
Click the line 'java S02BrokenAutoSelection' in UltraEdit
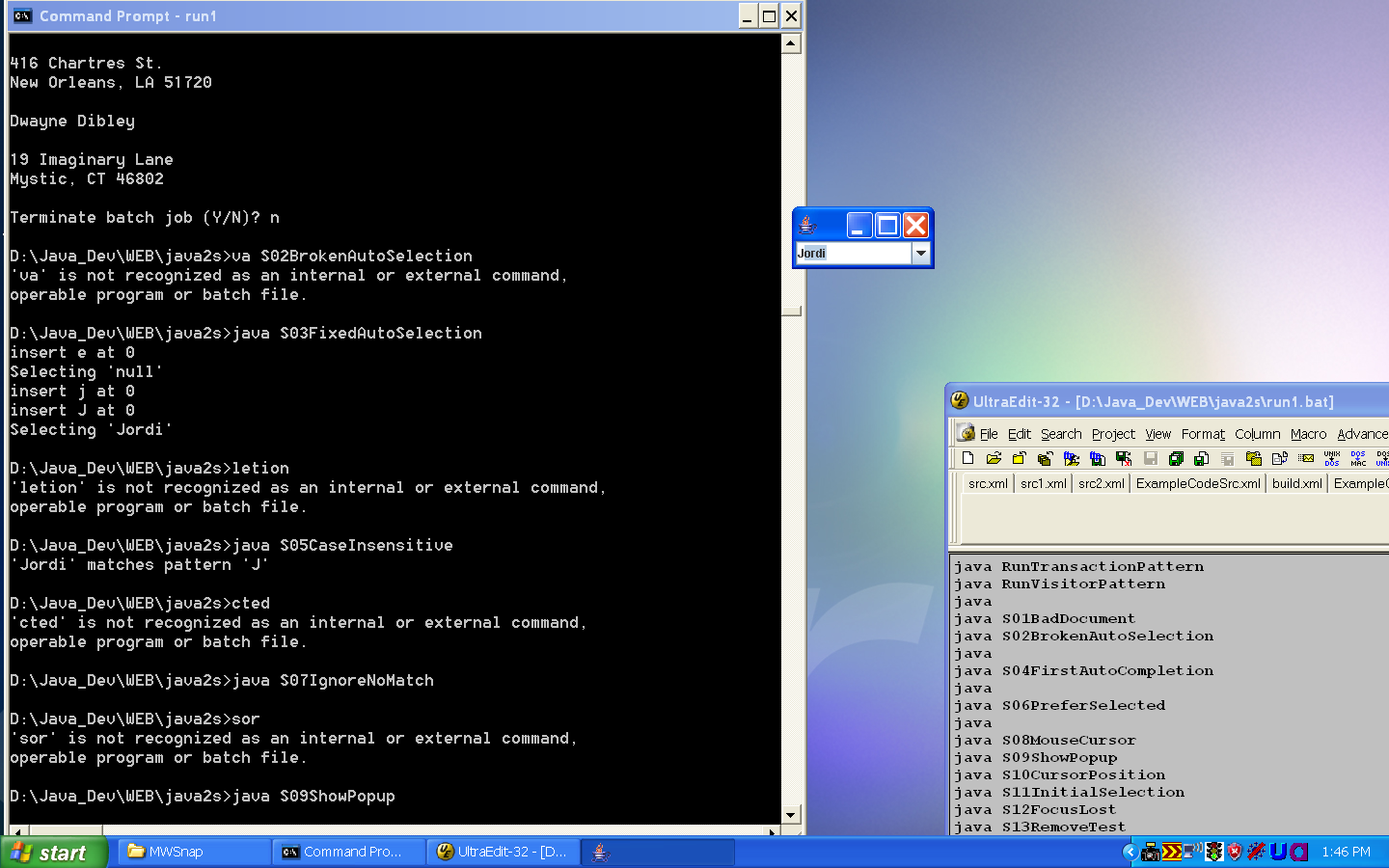click(1083, 636)
